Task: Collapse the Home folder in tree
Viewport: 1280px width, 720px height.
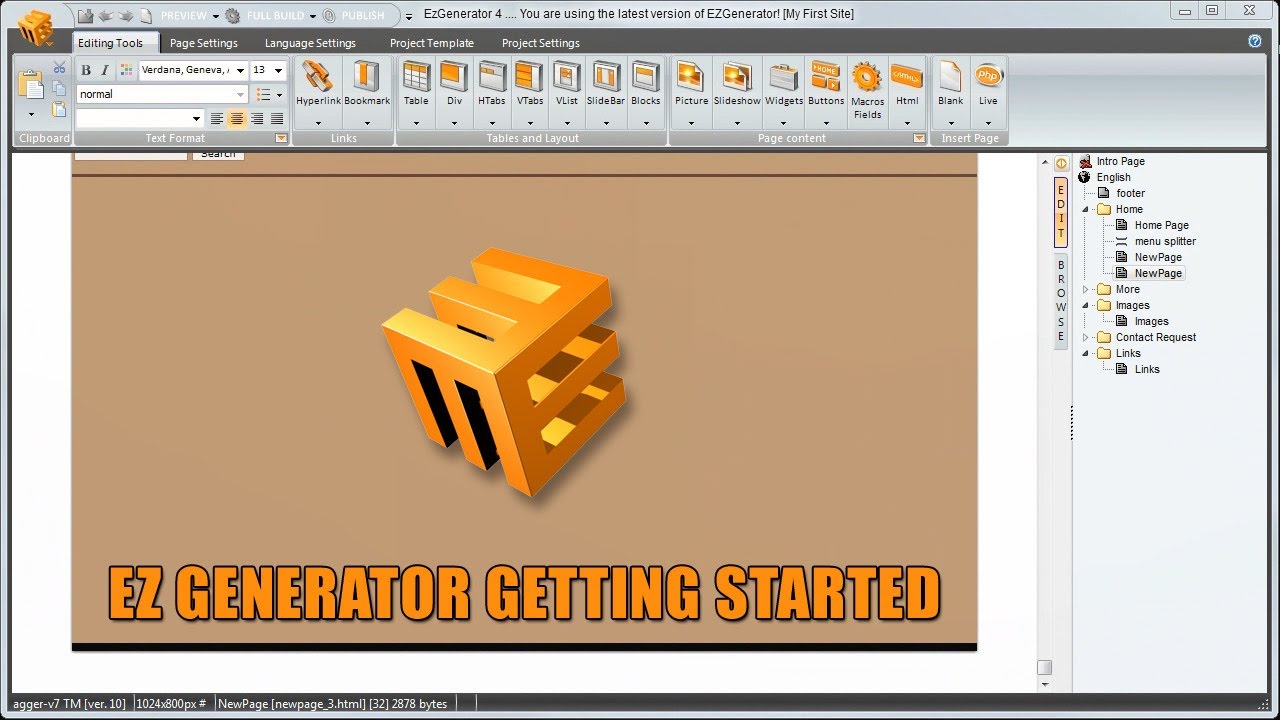Action: [1086, 209]
